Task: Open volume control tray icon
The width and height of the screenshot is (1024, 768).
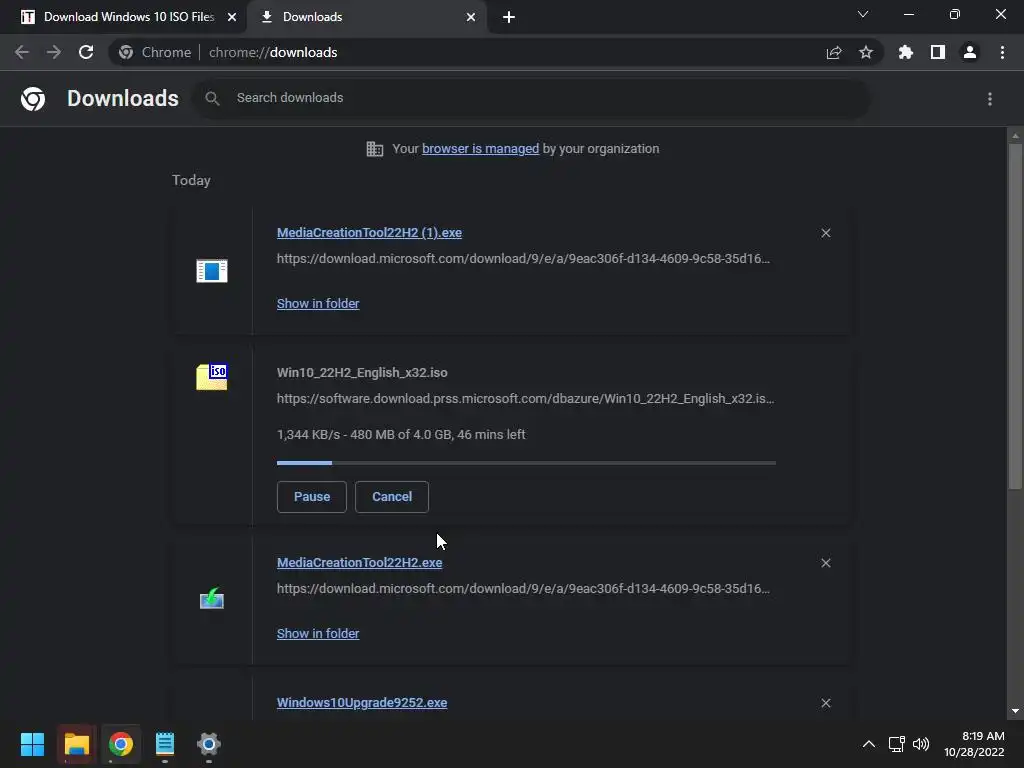Action: coord(921,744)
